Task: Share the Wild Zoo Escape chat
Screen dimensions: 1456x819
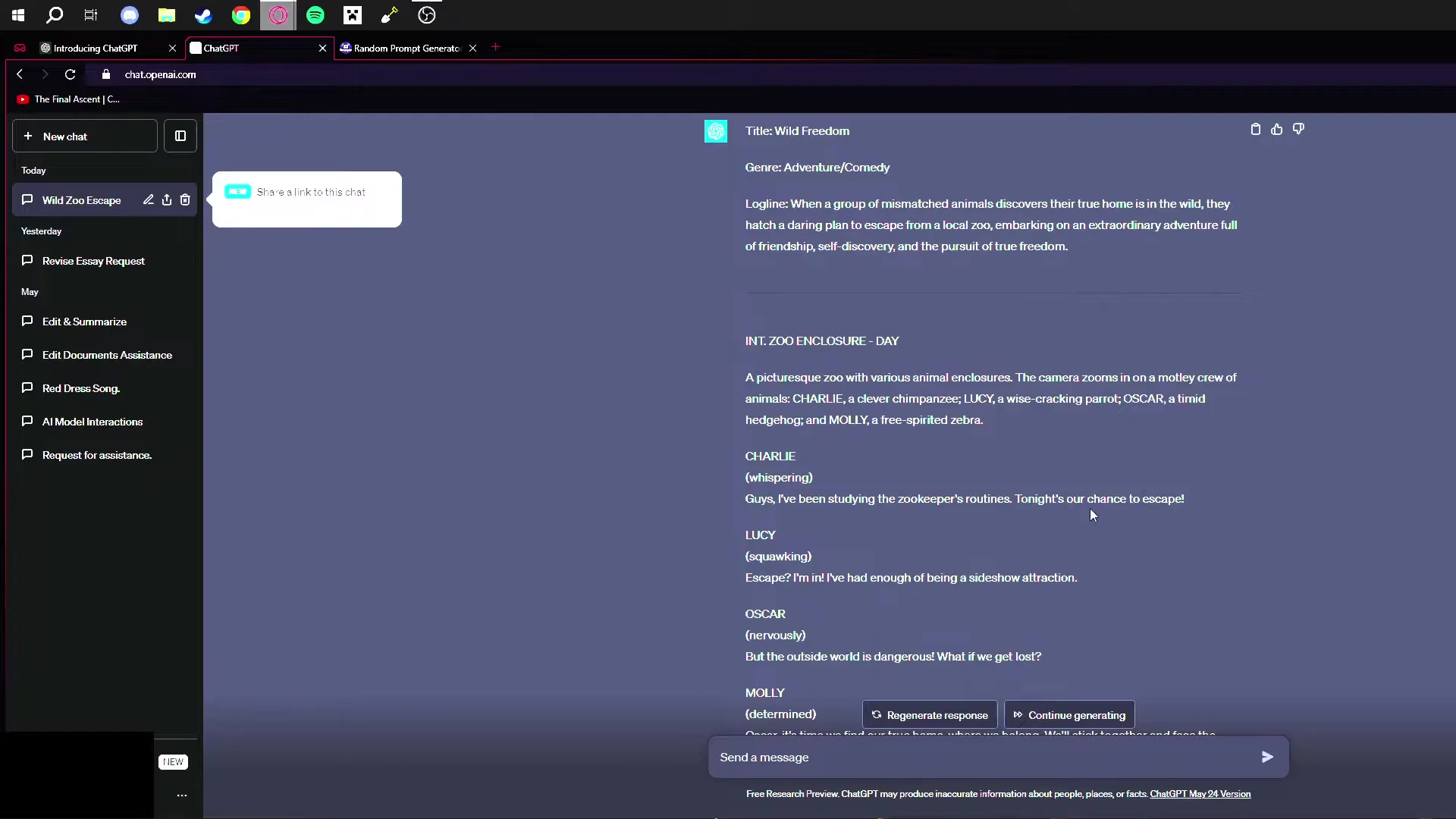Action: 166,200
